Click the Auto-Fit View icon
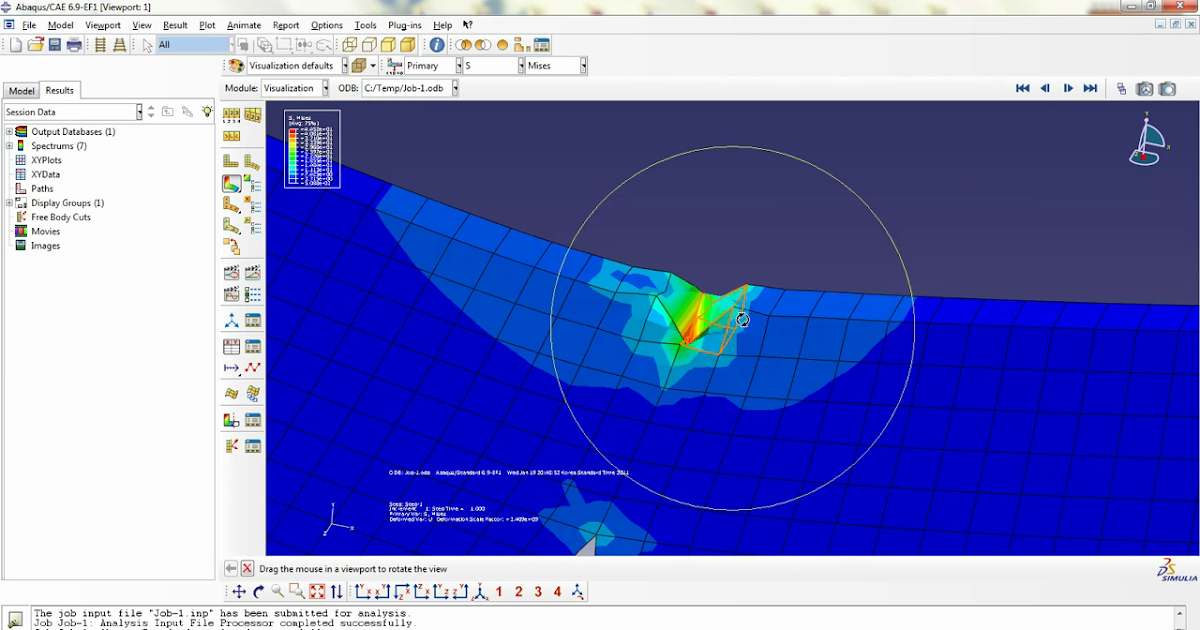Screen dimensions: 1200x630 [317, 592]
